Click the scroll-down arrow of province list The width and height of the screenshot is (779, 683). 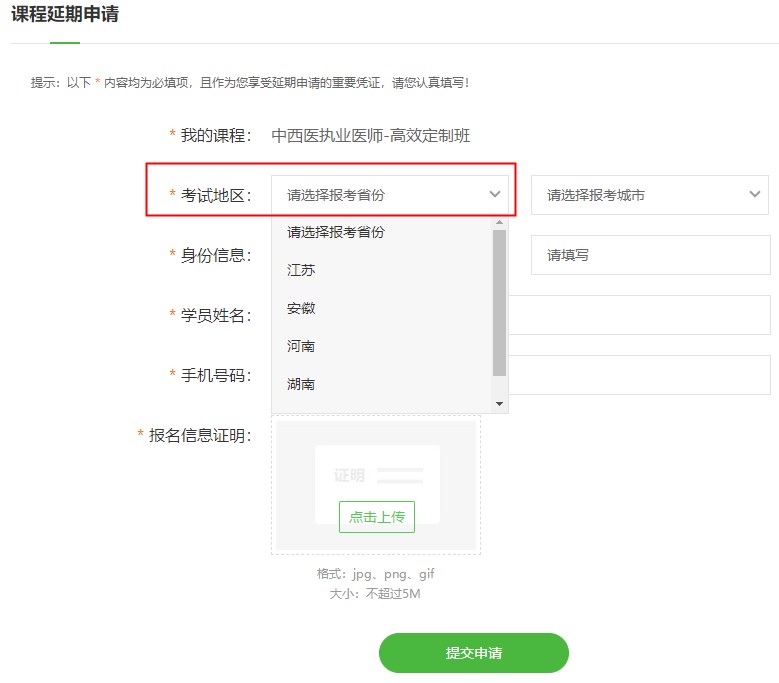tap(500, 404)
